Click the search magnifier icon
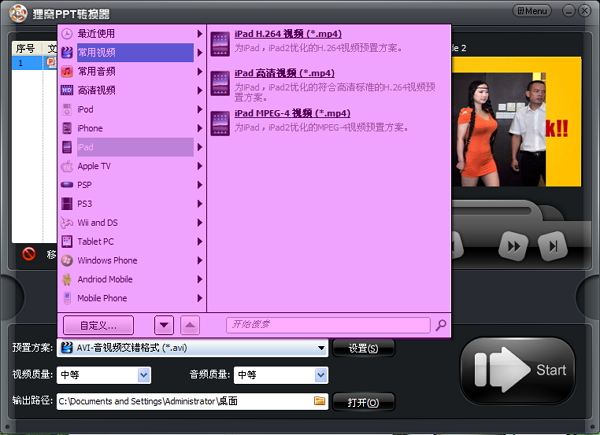This screenshot has height=435, width=600. 441,325
